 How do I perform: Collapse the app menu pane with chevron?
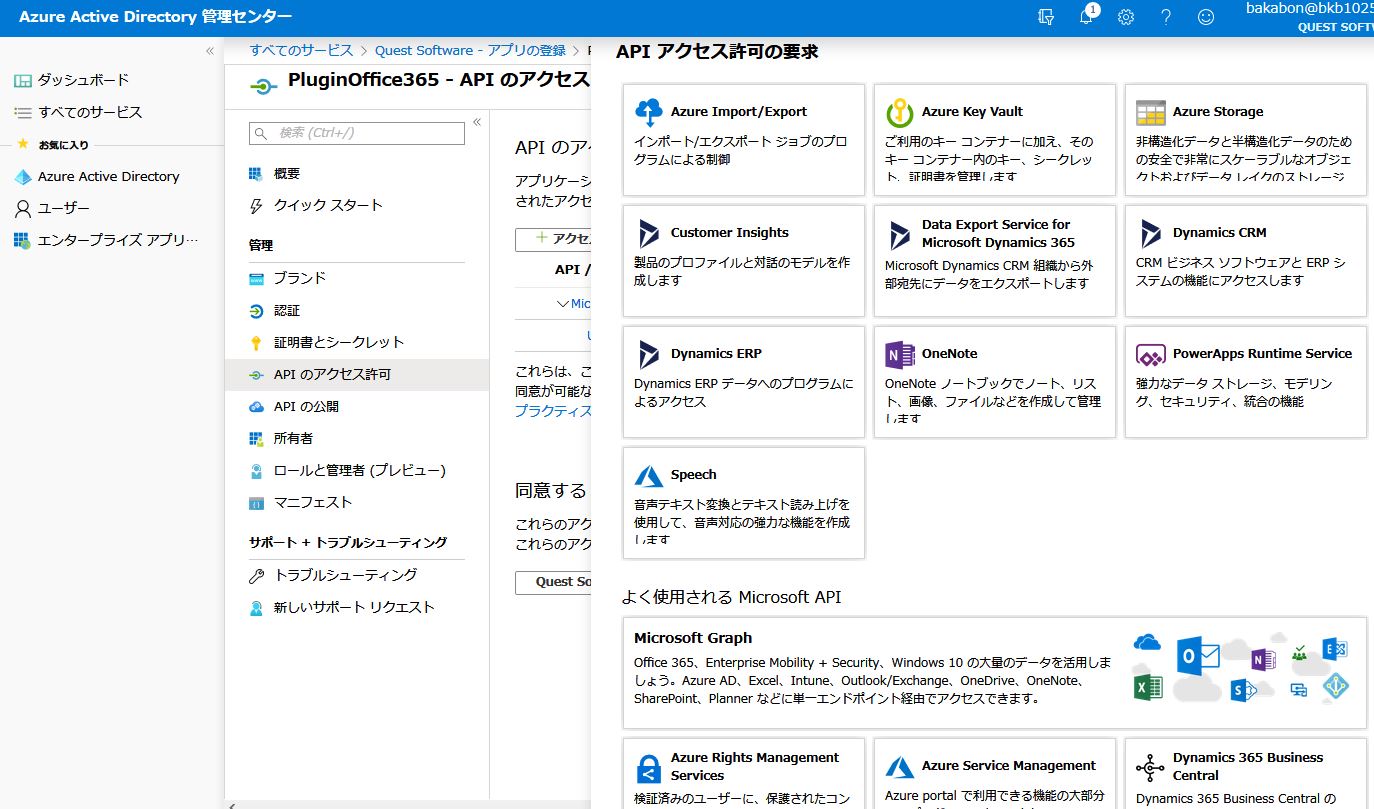(x=477, y=122)
